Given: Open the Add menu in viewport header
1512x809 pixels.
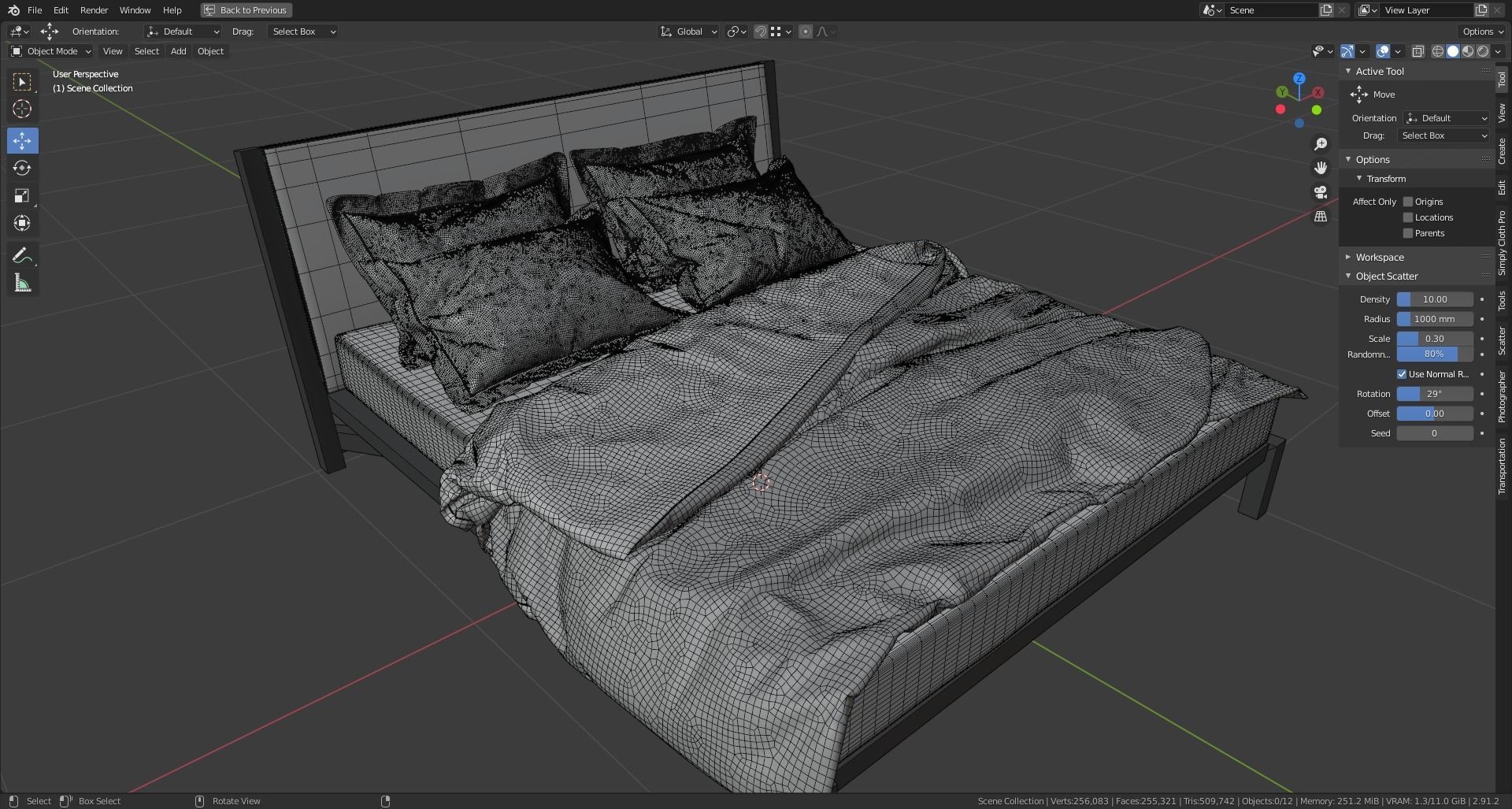Looking at the screenshot, I should click(179, 51).
